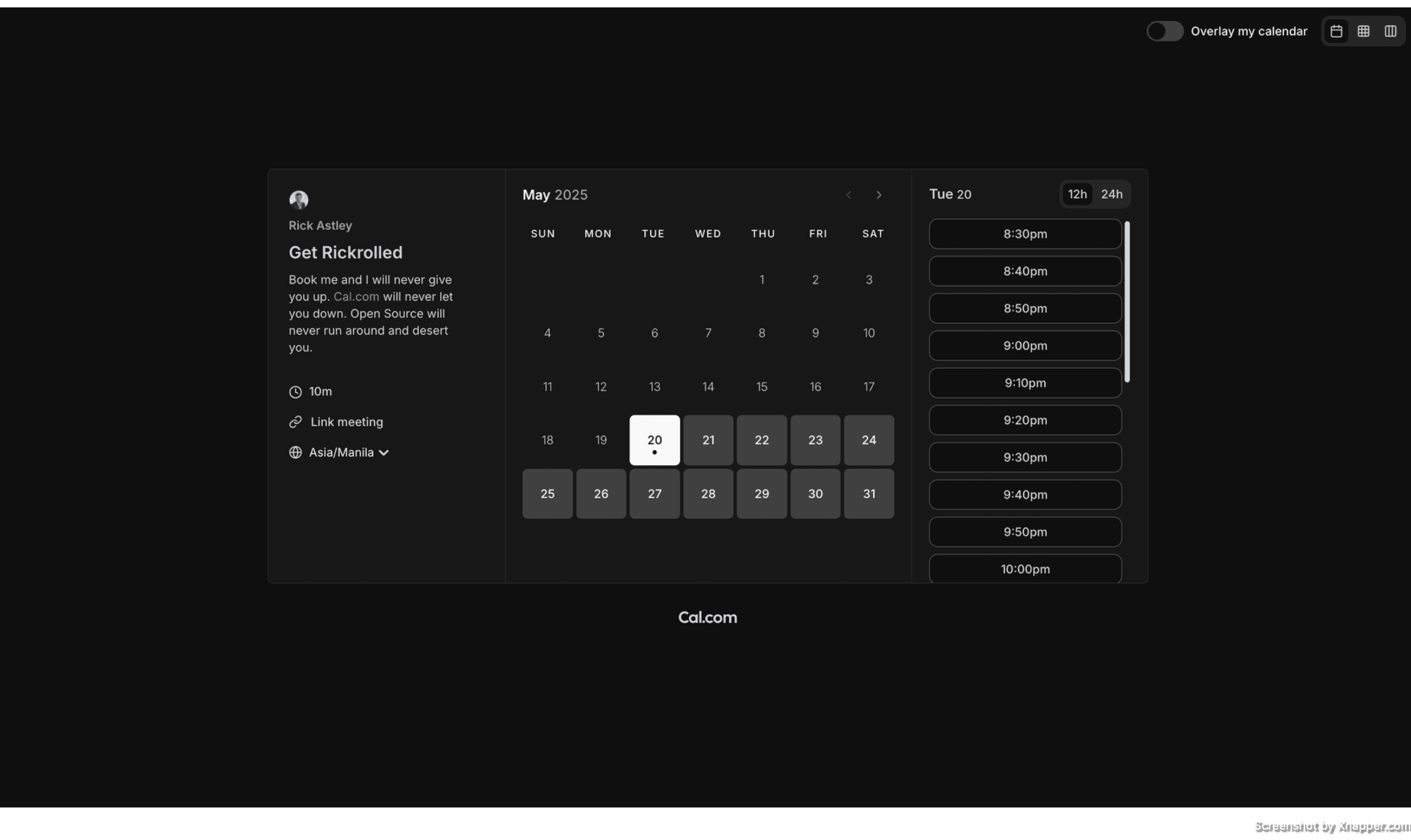The image size is (1411, 840).
Task: Click the Cal.com footer logo
Action: [707, 617]
